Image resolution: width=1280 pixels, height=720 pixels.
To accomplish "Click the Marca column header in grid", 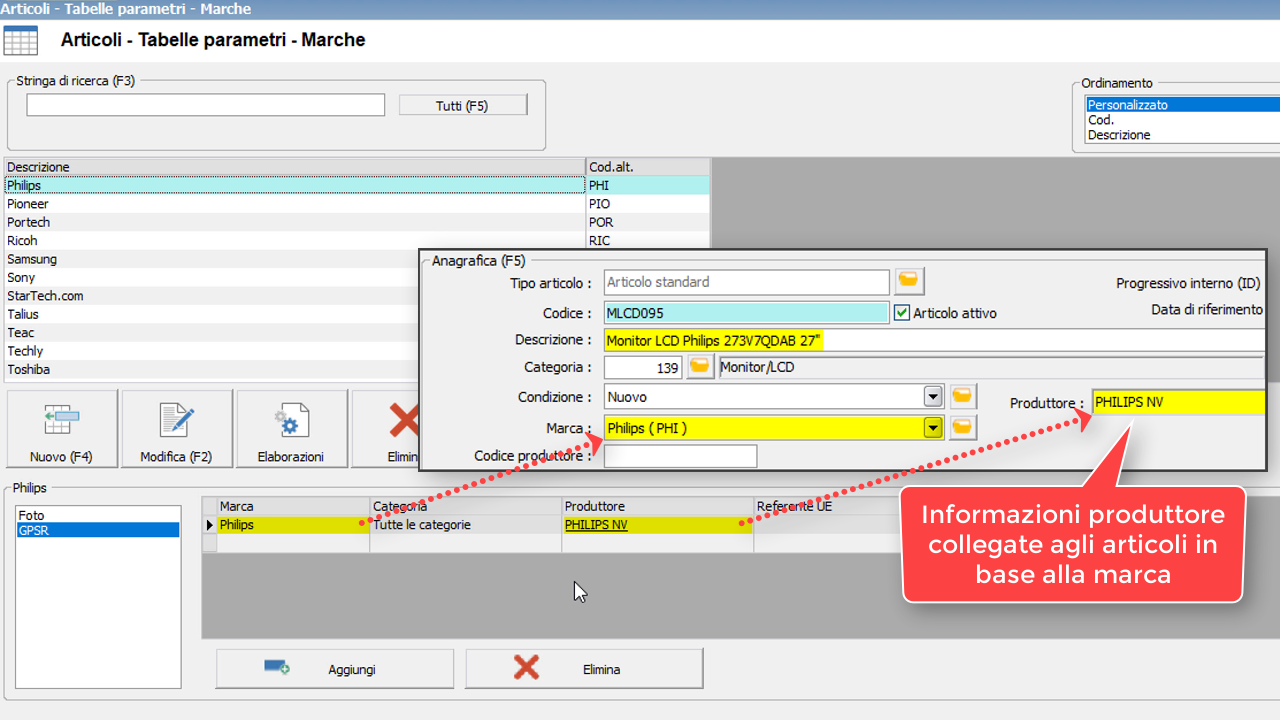I will [293, 506].
